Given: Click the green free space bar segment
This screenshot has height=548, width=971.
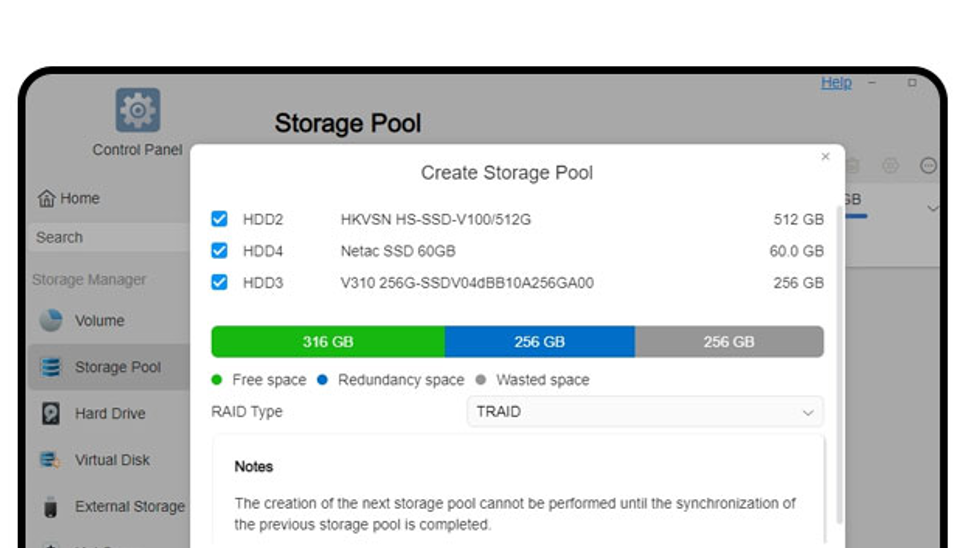Looking at the screenshot, I should point(328,342).
